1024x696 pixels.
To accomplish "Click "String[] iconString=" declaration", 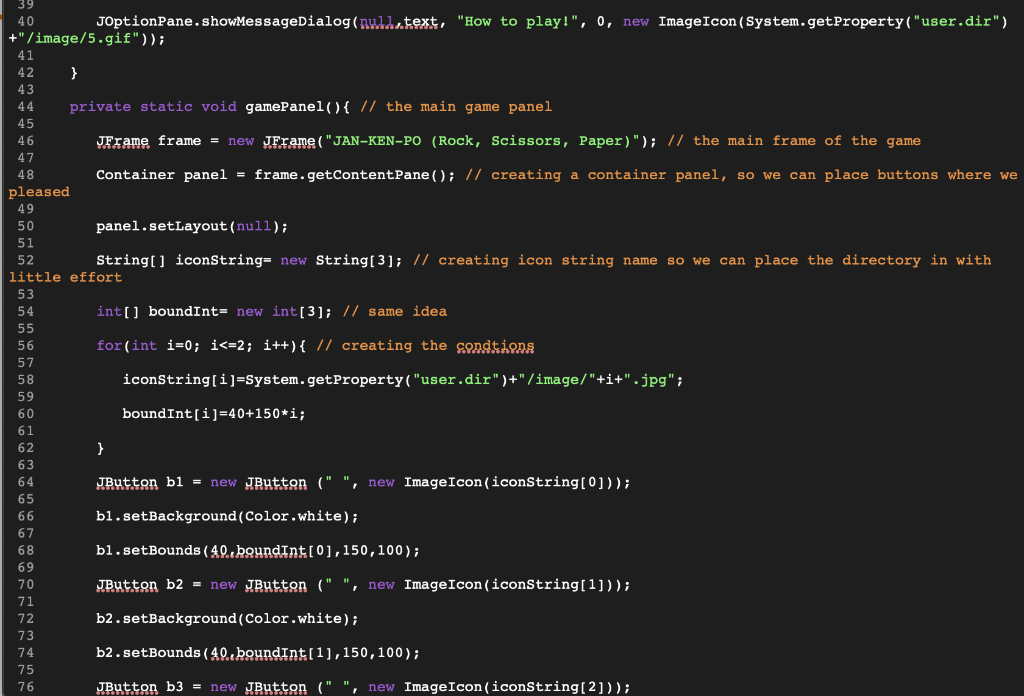I will tap(184, 260).
